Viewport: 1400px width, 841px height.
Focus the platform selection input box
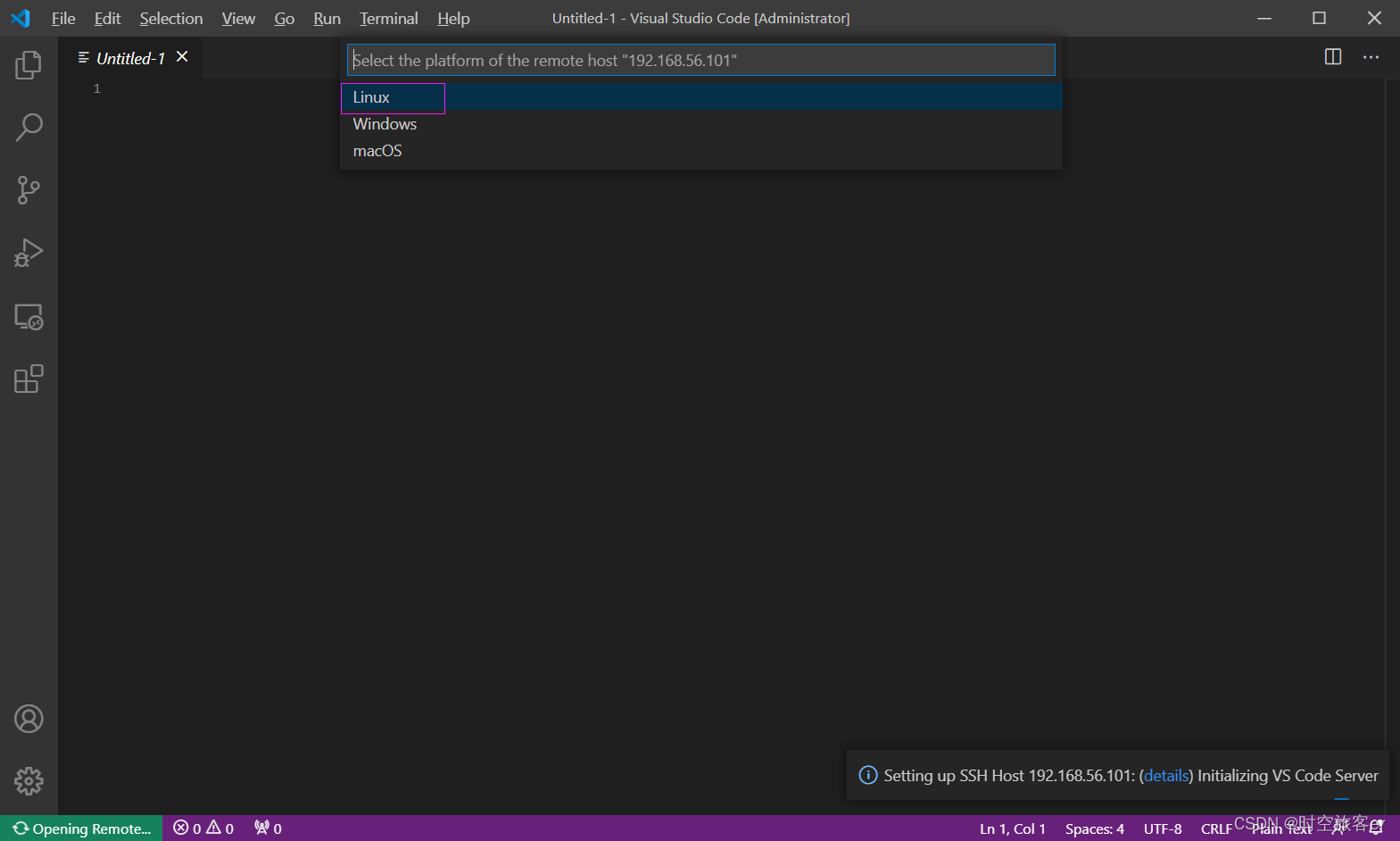point(701,60)
